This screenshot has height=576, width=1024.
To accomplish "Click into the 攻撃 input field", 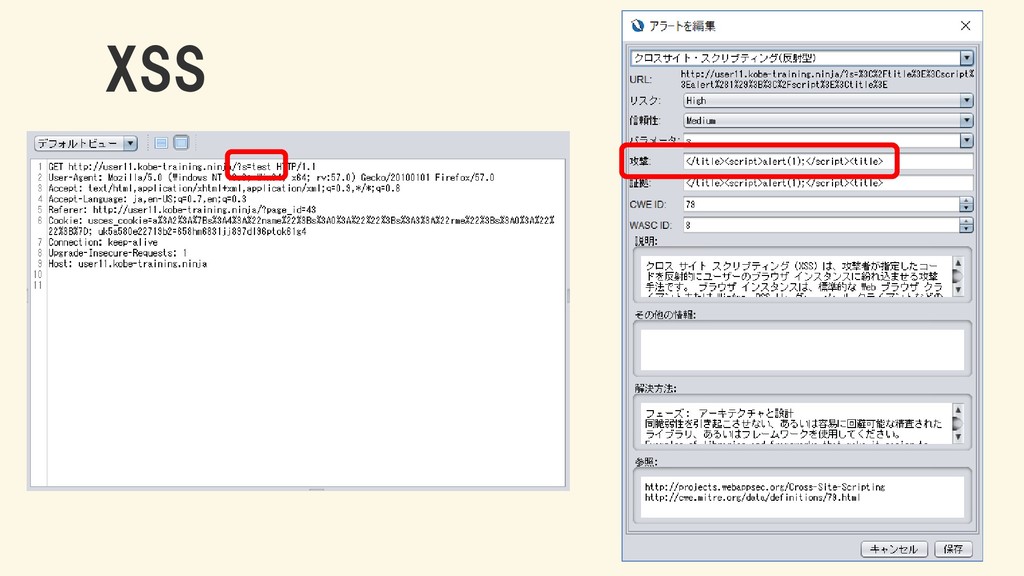I will (x=828, y=161).
